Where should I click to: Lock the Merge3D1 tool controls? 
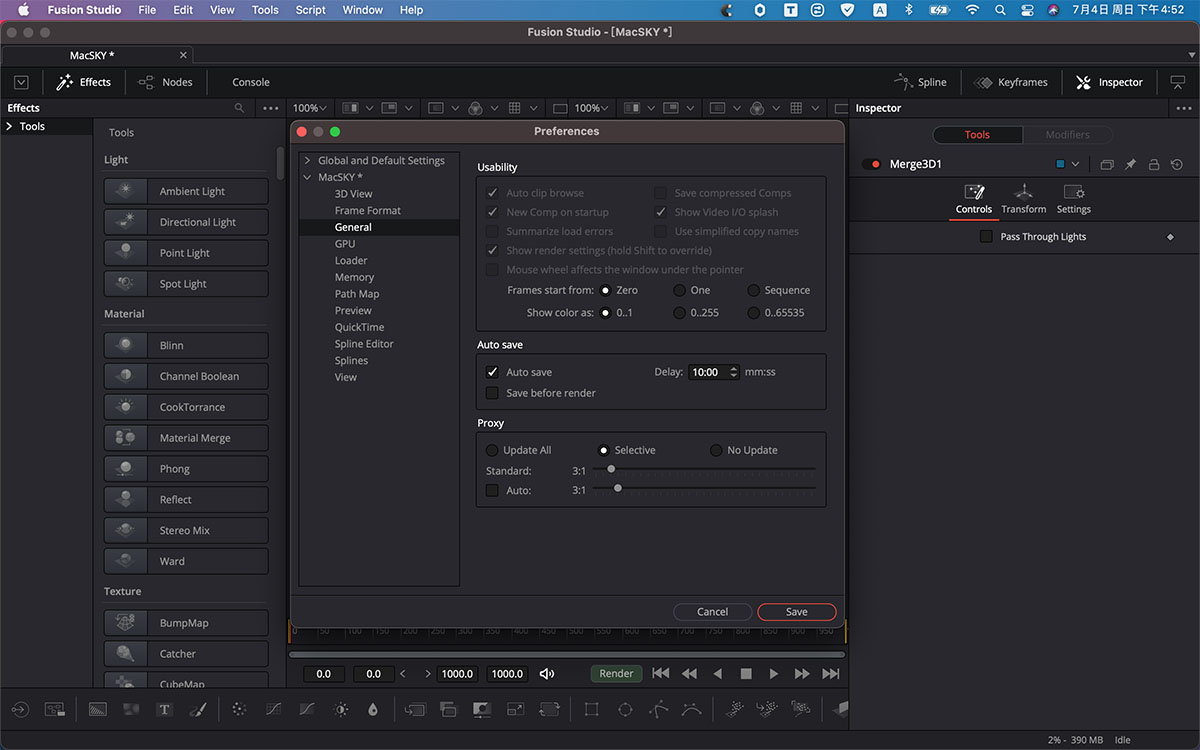click(x=1154, y=164)
